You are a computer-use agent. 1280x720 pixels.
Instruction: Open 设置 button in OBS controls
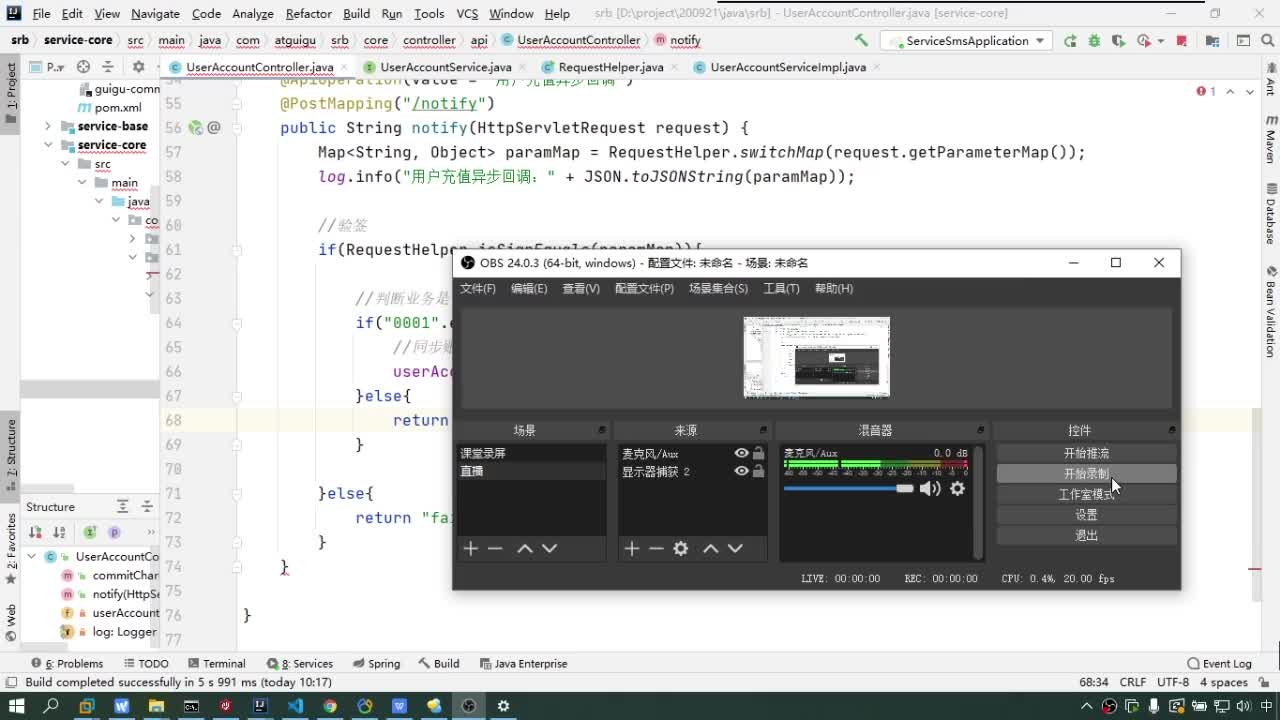point(1086,514)
